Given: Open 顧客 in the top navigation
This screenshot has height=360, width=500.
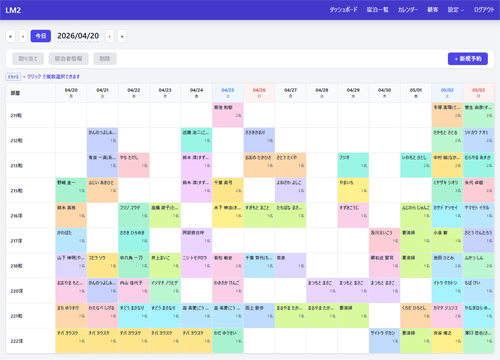Looking at the screenshot, I should (433, 10).
